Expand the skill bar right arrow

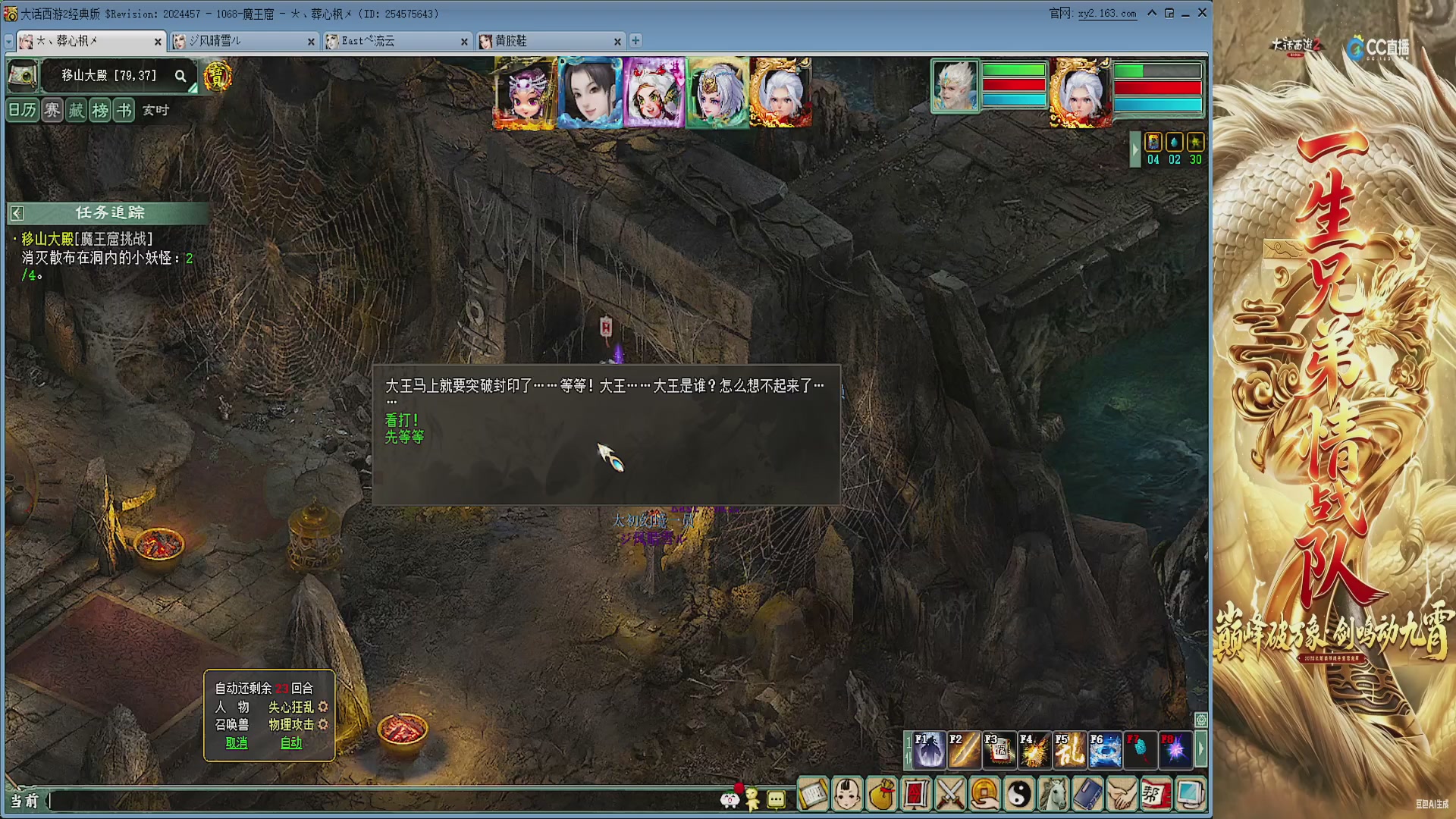tap(1200, 750)
